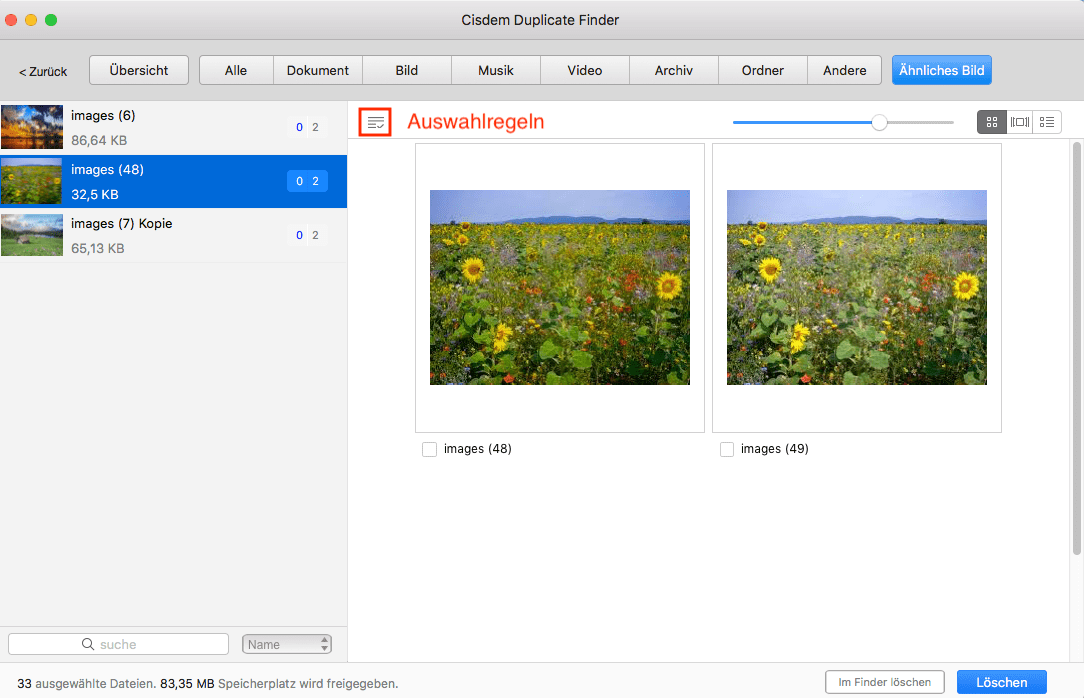
Task: Click Im Finder löschen
Action: point(885,681)
